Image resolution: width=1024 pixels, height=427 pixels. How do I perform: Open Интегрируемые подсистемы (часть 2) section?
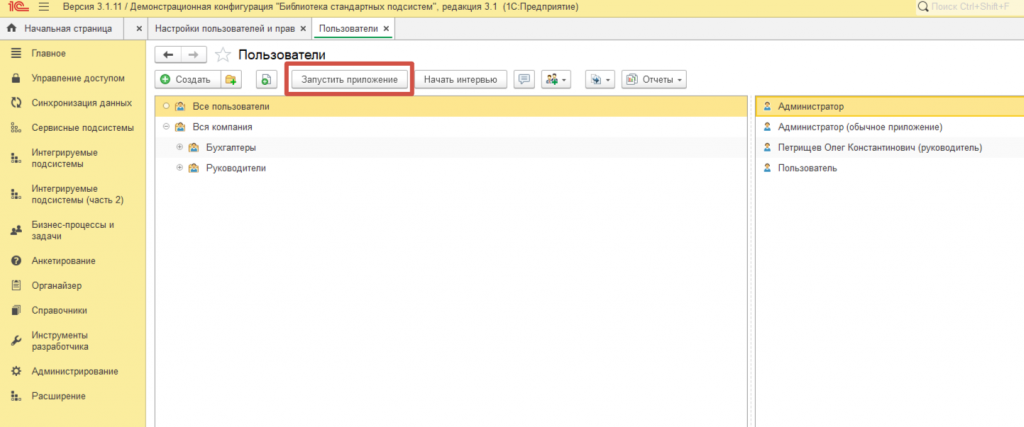[x=77, y=194]
